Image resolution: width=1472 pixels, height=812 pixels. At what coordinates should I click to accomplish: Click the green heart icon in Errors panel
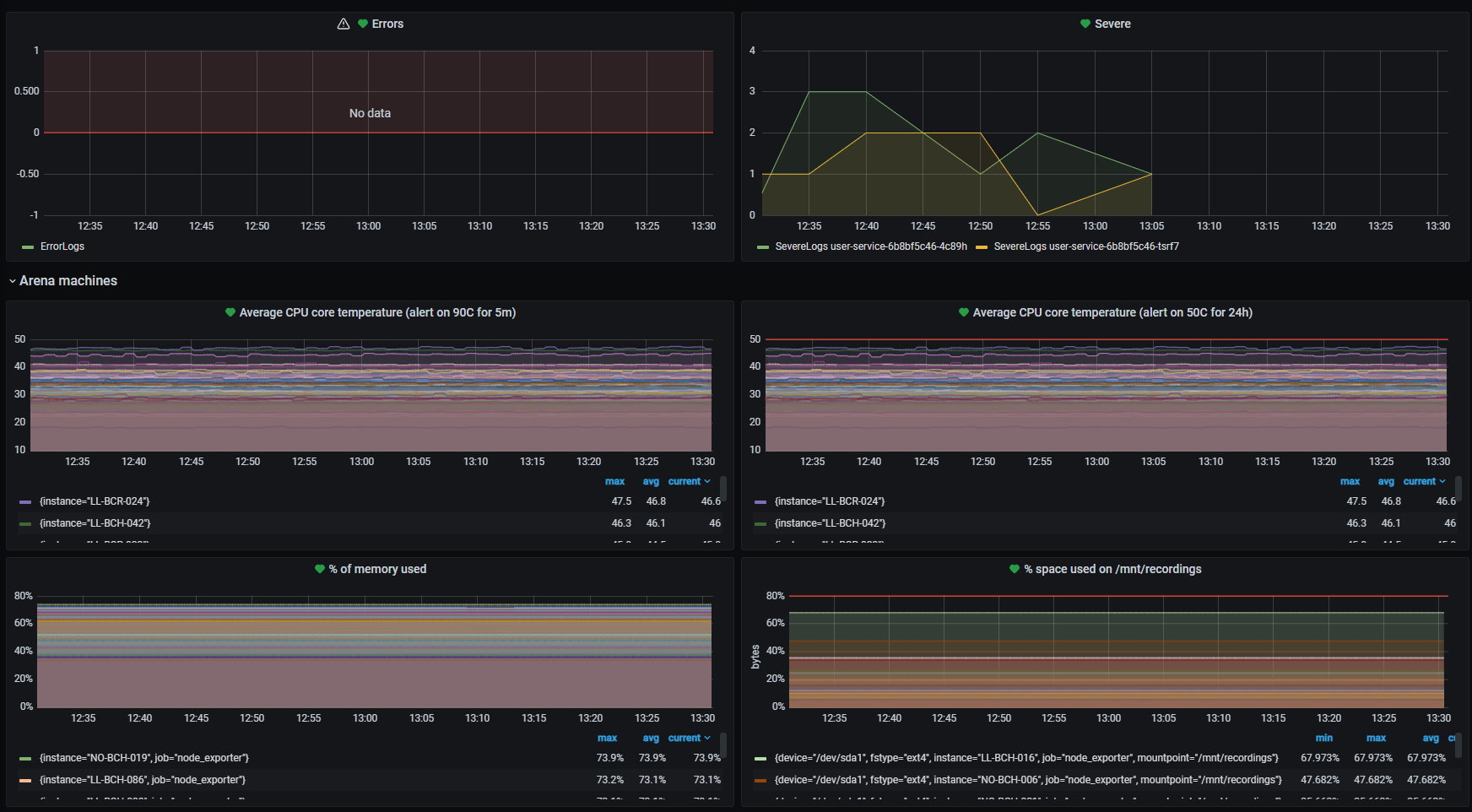coord(363,24)
